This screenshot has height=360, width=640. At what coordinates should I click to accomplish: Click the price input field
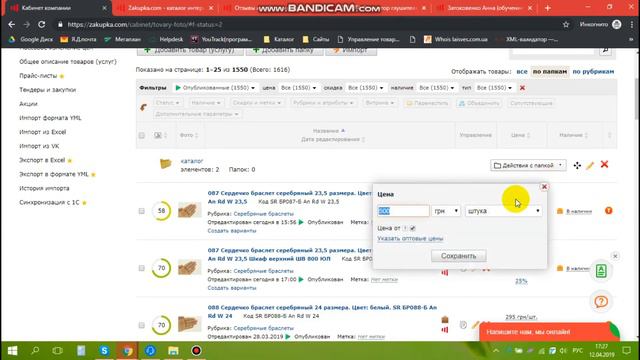403,211
